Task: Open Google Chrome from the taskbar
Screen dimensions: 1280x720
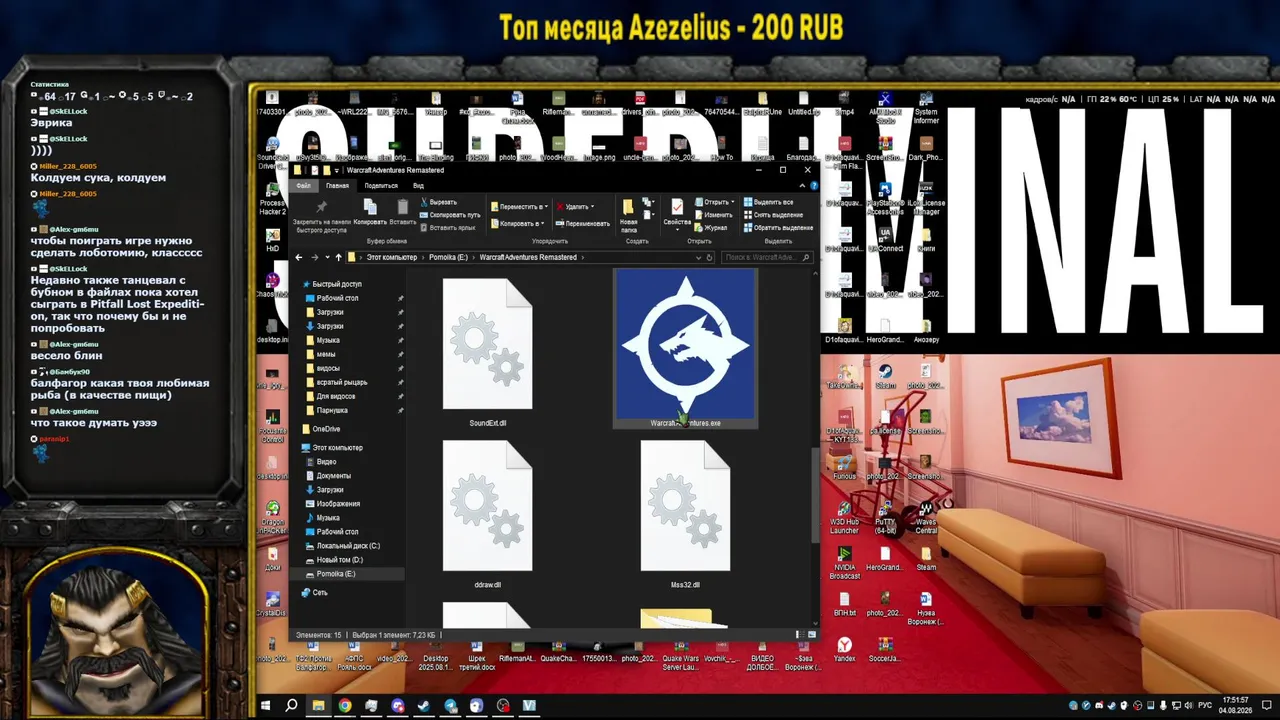Action: point(345,705)
